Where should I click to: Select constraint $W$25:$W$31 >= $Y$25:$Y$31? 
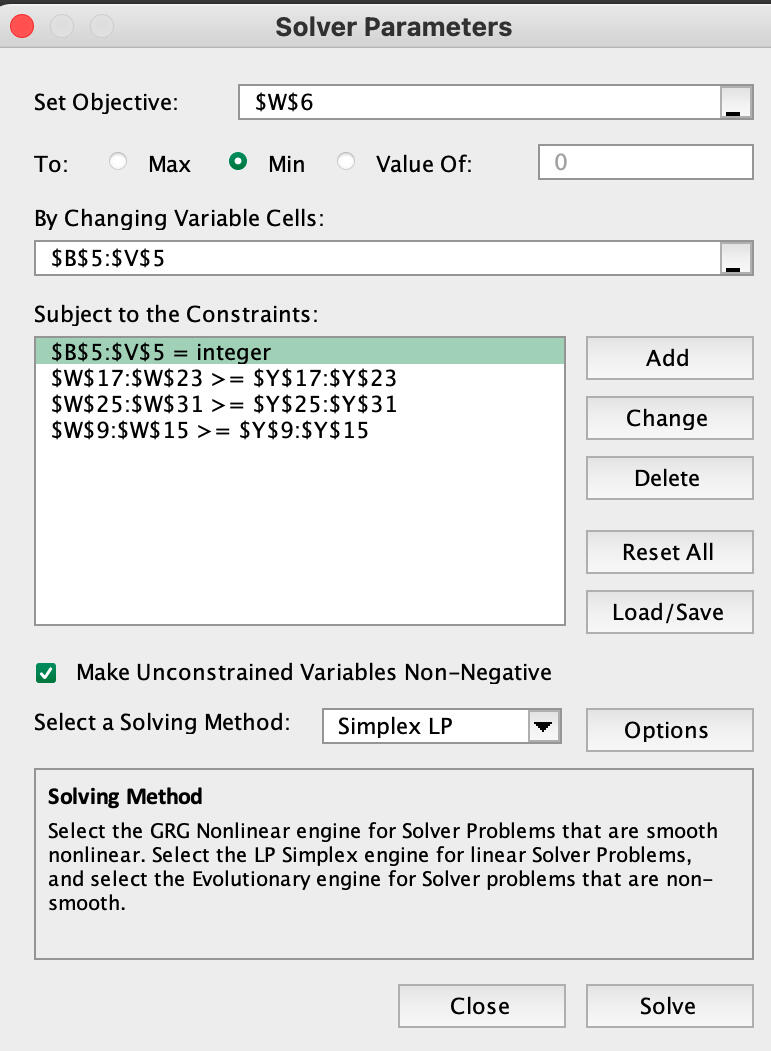[224, 405]
